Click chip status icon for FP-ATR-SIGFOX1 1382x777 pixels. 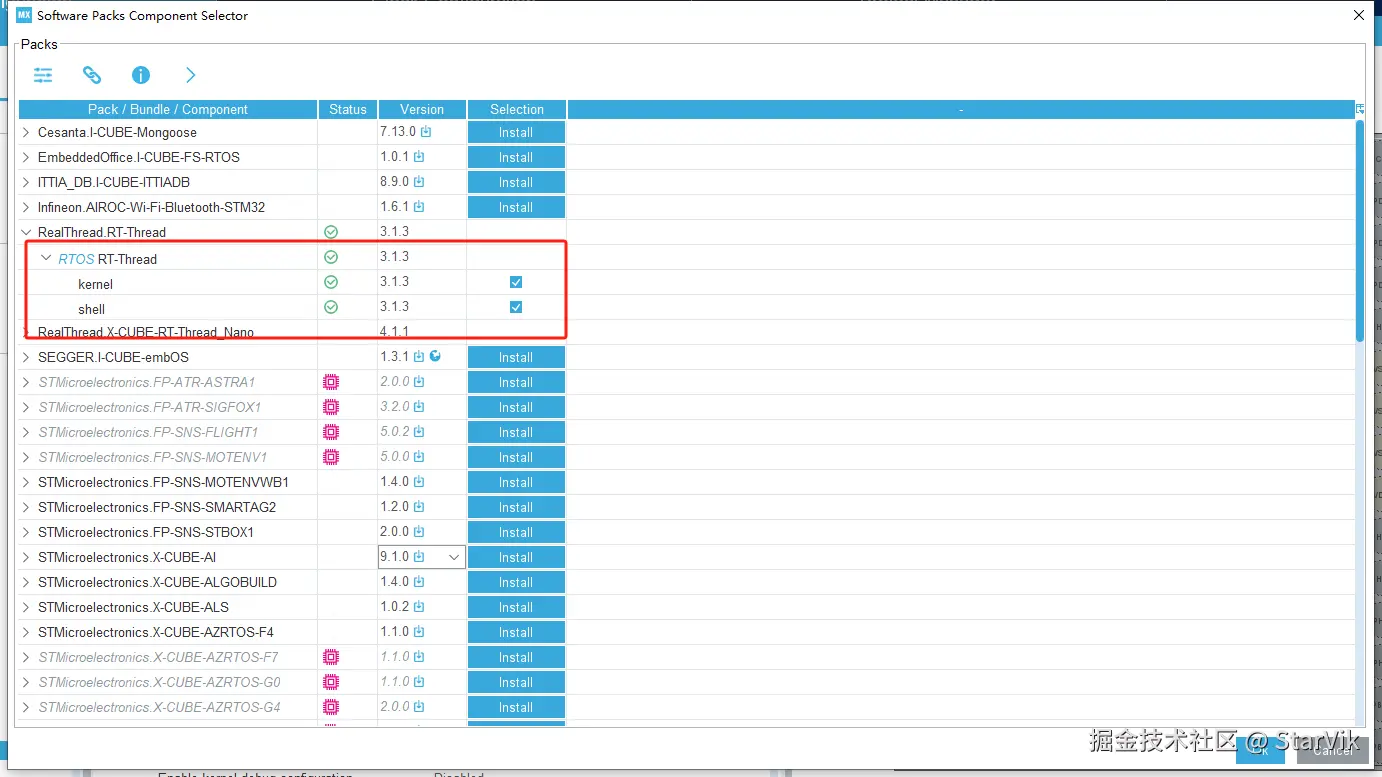331,407
